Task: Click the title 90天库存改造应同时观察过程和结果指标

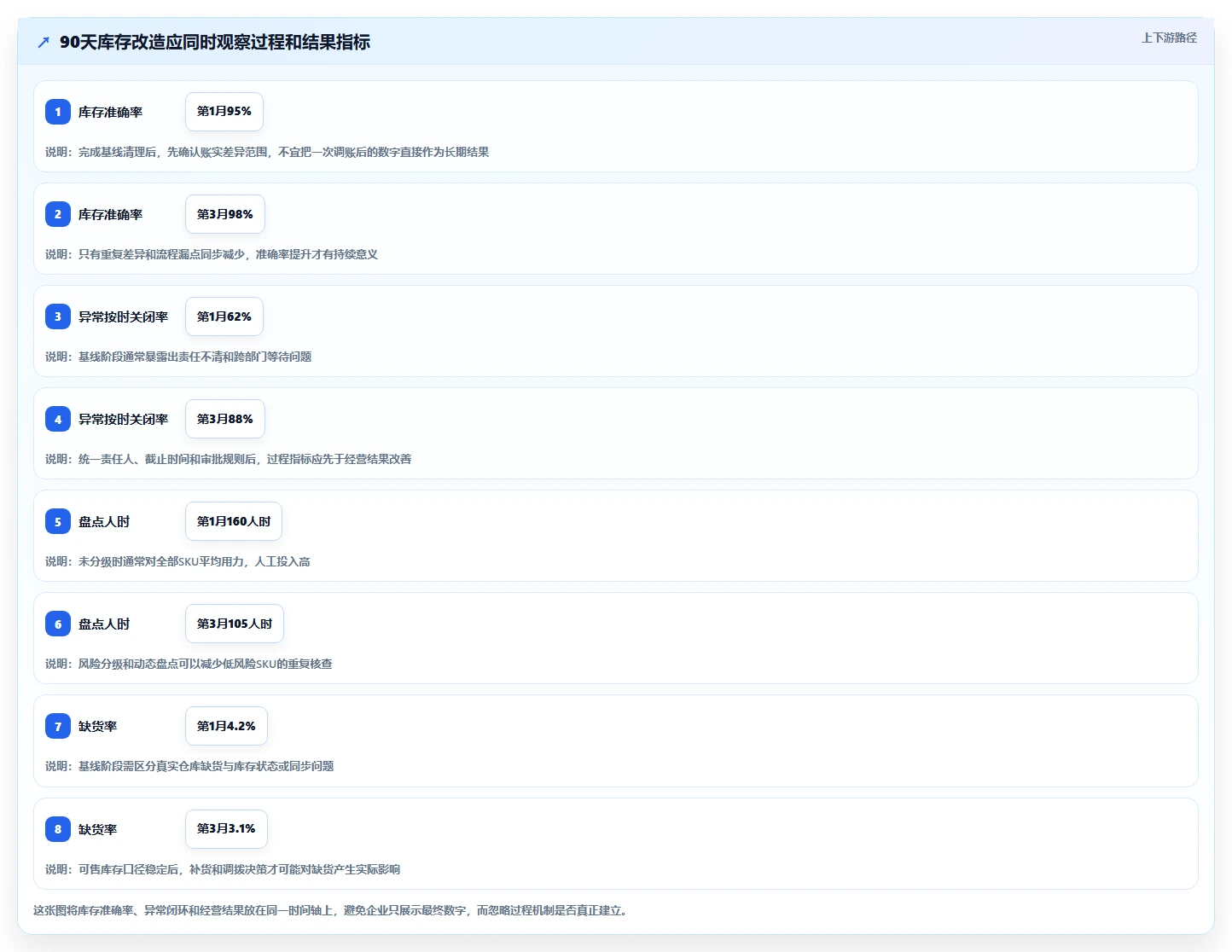Action: click(x=215, y=42)
